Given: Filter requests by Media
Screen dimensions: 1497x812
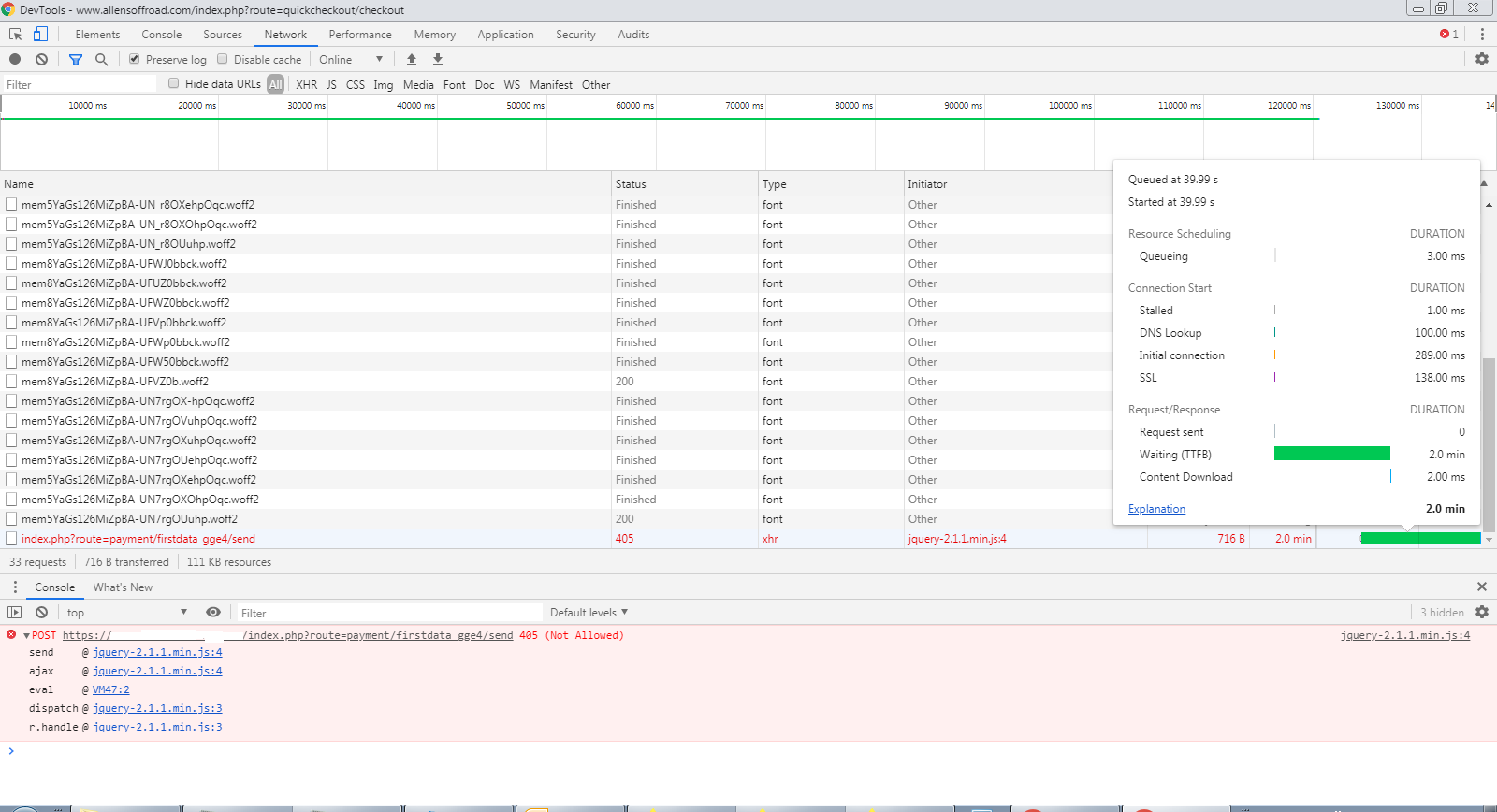Looking at the screenshot, I should (418, 84).
